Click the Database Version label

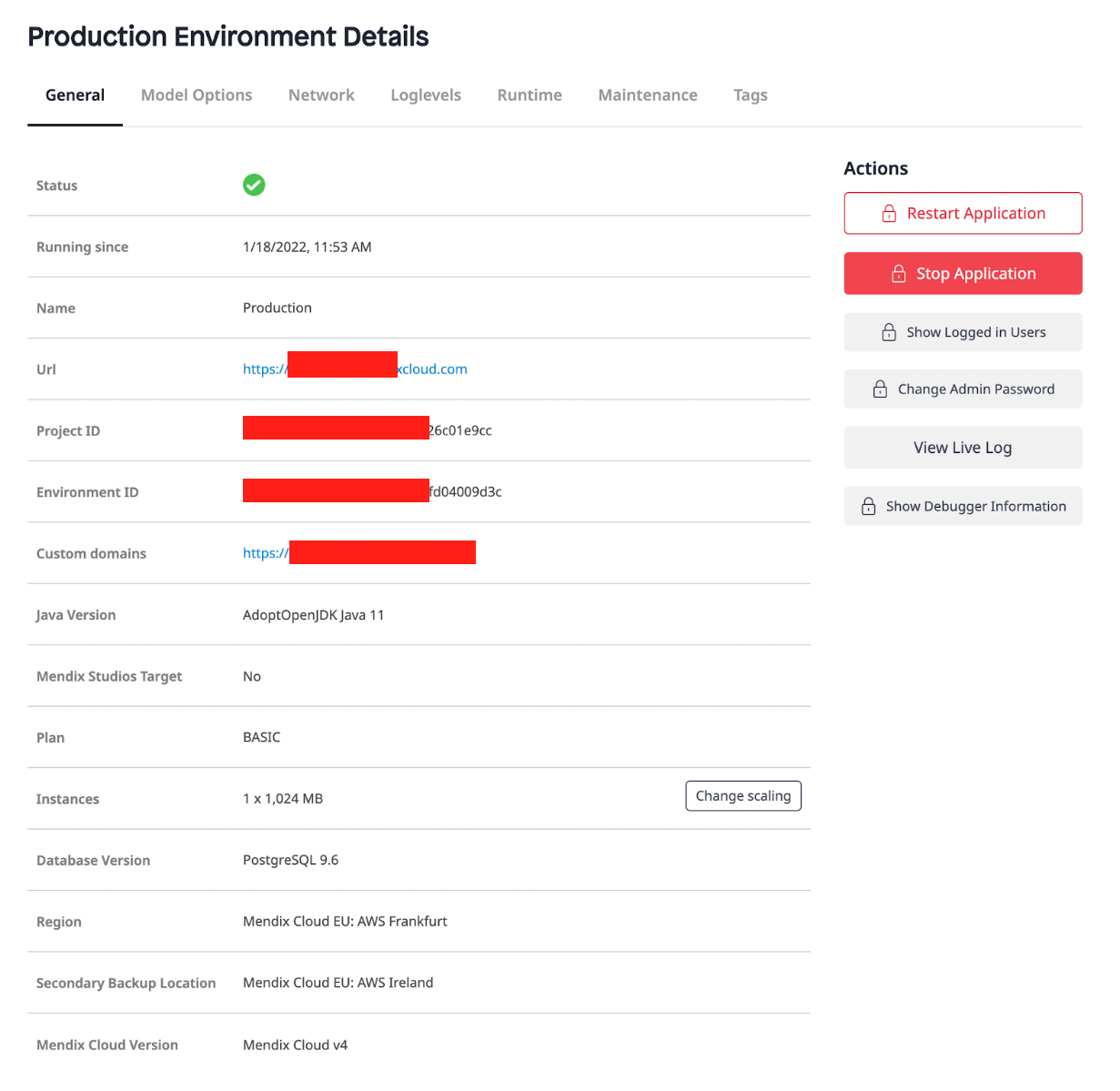pyautogui.click(x=93, y=860)
